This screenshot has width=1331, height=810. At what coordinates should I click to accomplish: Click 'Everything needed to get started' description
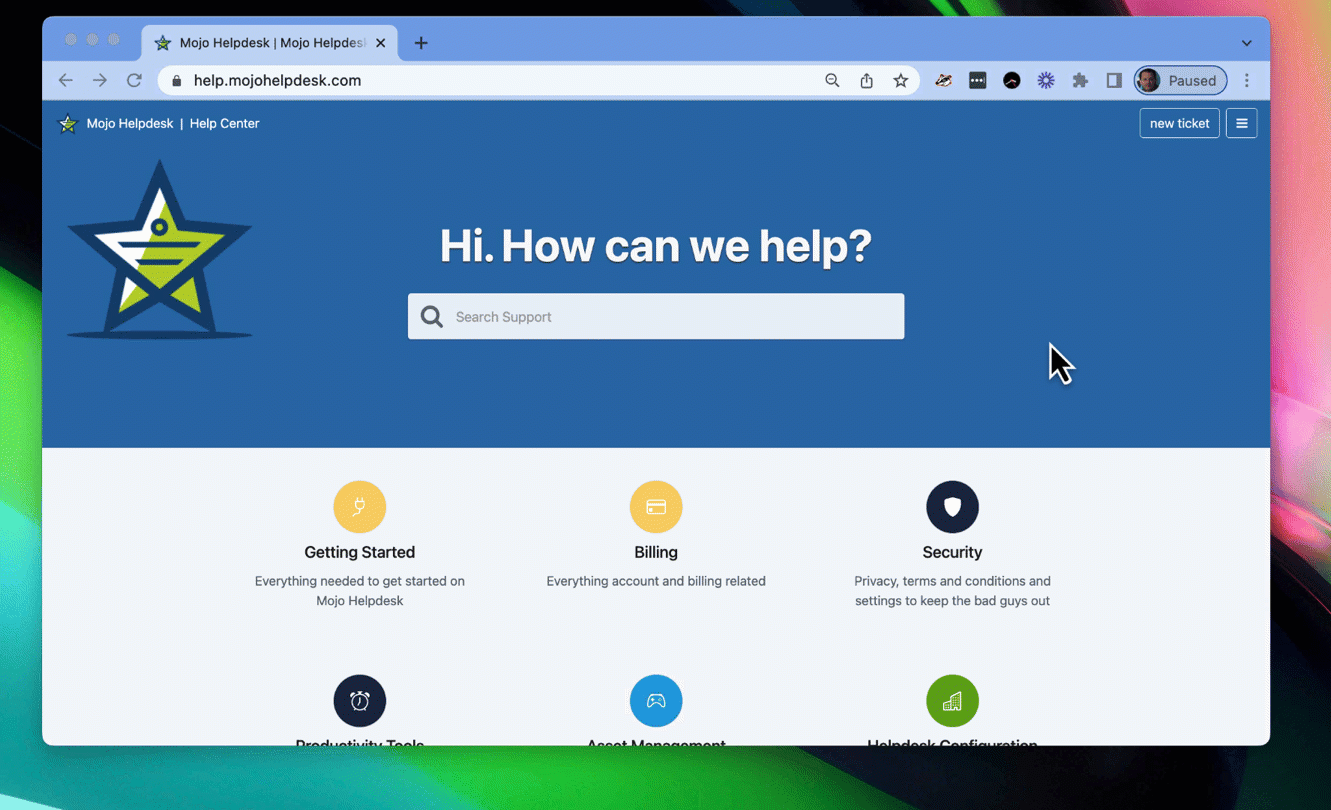360,591
